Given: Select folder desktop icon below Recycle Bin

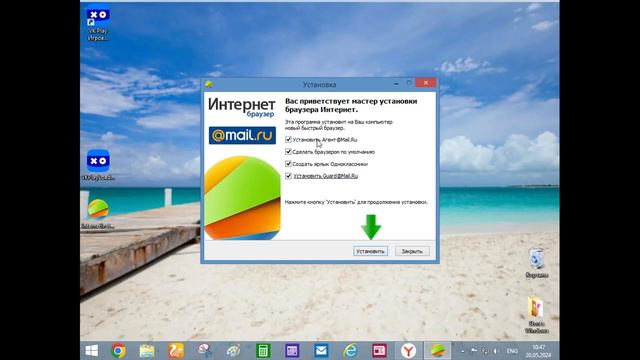Looking at the screenshot, I should [x=536, y=315].
